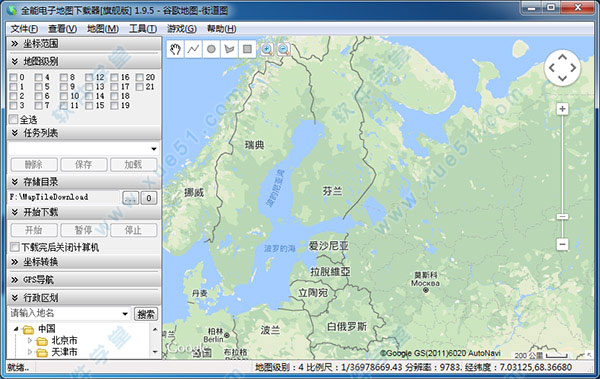Click the storage path field F:\MapTileDownload
600x379 pixels.
click(64, 197)
